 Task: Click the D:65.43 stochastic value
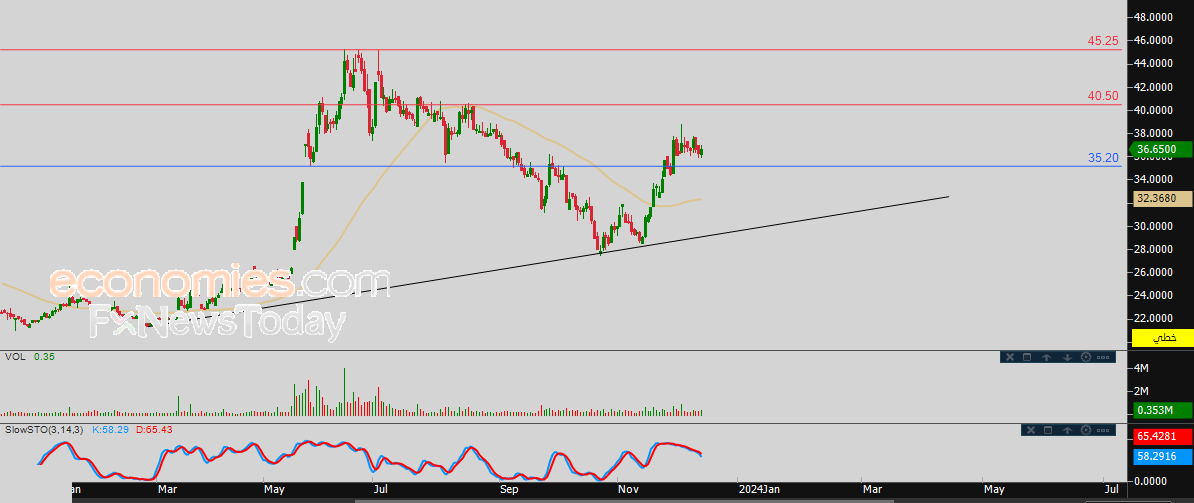point(154,430)
